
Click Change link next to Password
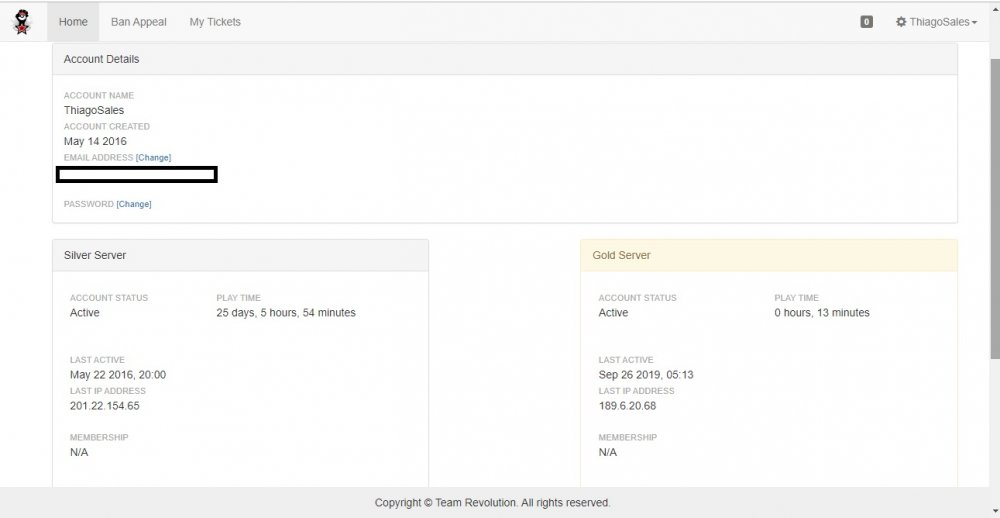click(134, 204)
